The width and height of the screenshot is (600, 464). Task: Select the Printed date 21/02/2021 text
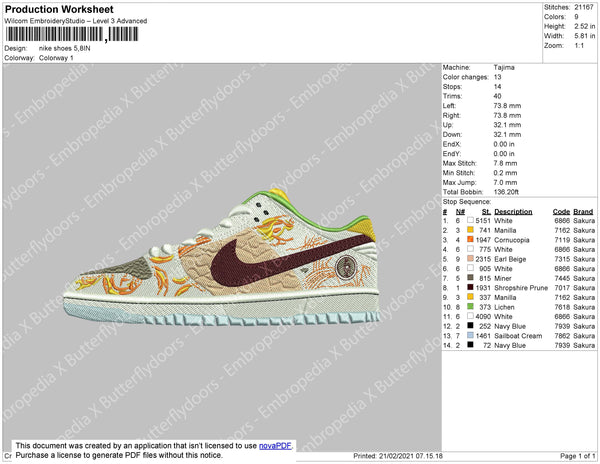point(398,456)
